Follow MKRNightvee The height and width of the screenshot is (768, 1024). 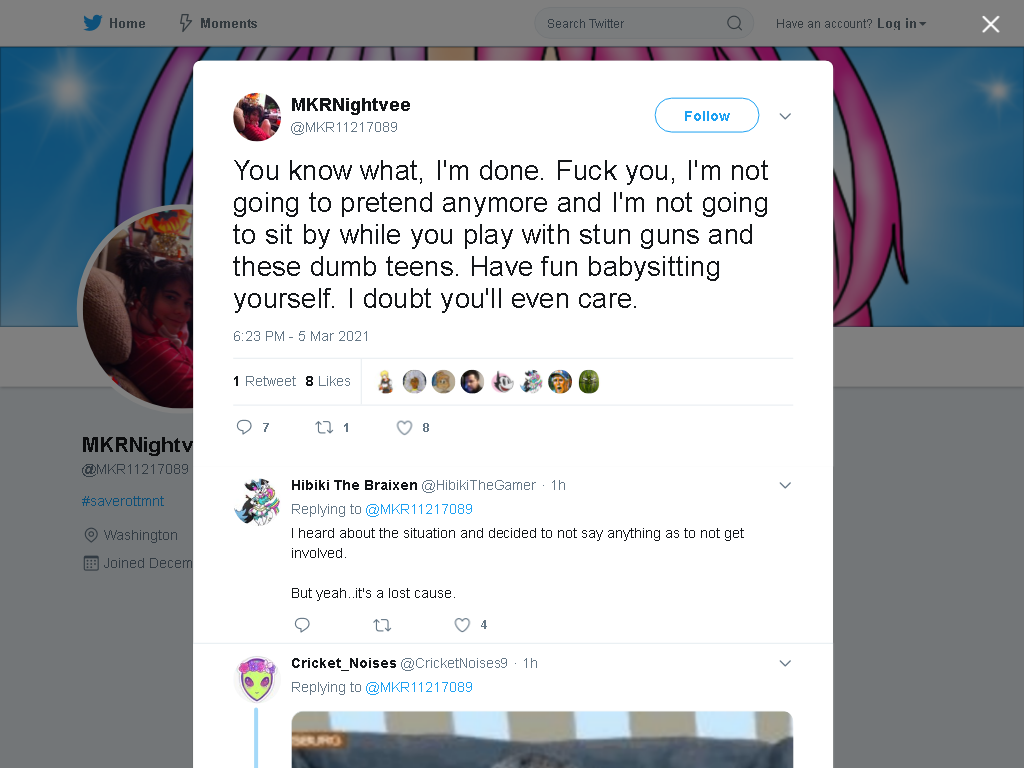(707, 116)
